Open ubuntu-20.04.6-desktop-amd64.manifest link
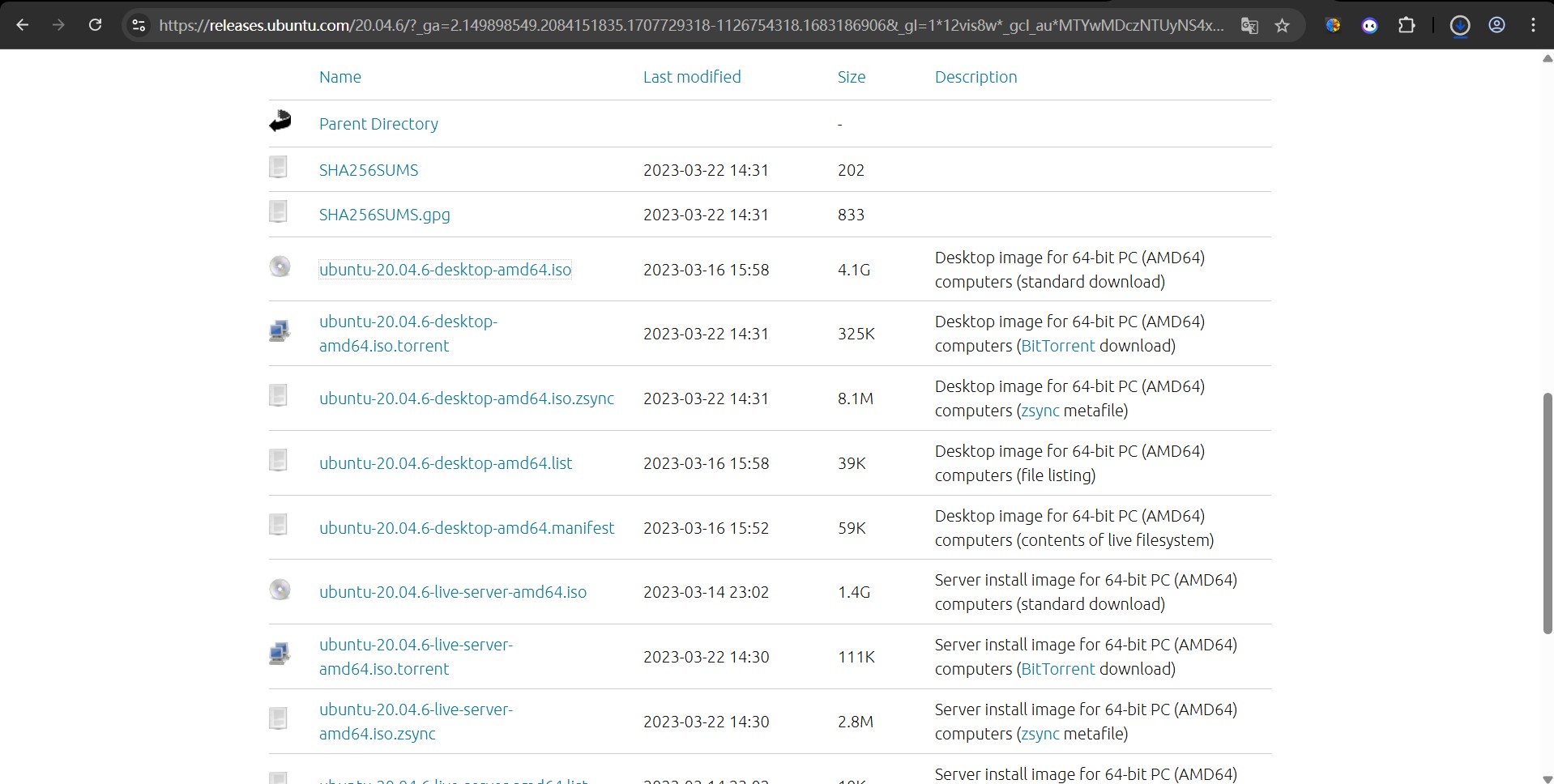The height and width of the screenshot is (784, 1554). (x=467, y=528)
